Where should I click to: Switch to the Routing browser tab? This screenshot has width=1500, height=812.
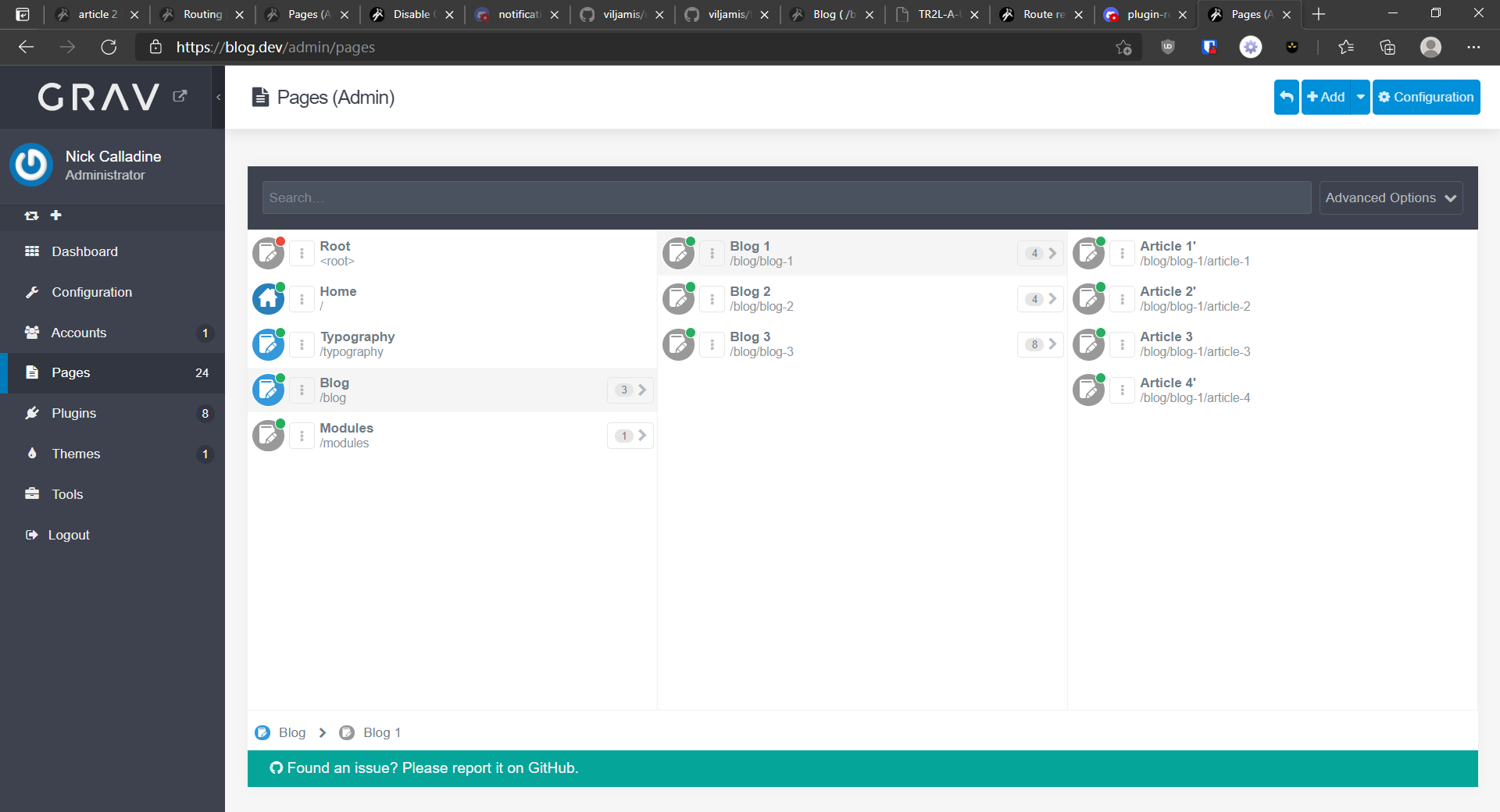[x=202, y=14]
